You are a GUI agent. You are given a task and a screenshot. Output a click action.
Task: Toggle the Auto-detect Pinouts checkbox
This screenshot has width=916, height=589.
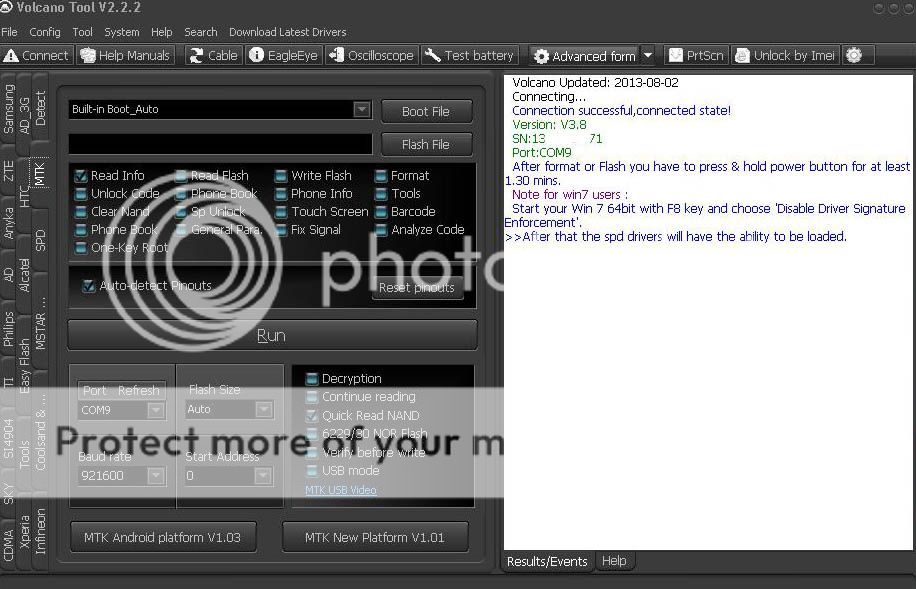click(x=89, y=286)
